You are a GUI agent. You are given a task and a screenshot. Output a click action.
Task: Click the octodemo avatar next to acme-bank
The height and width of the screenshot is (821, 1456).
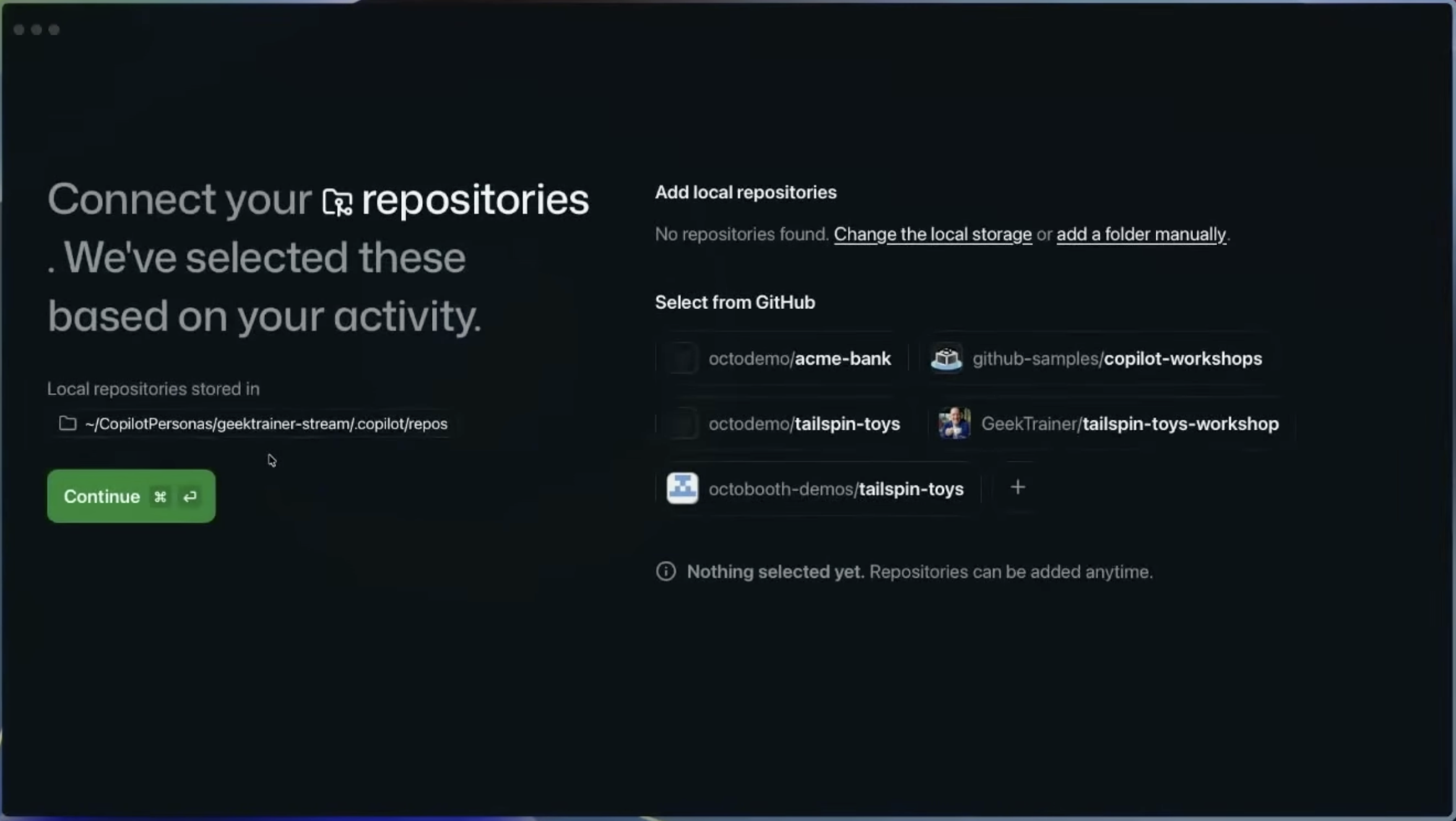[x=682, y=358]
